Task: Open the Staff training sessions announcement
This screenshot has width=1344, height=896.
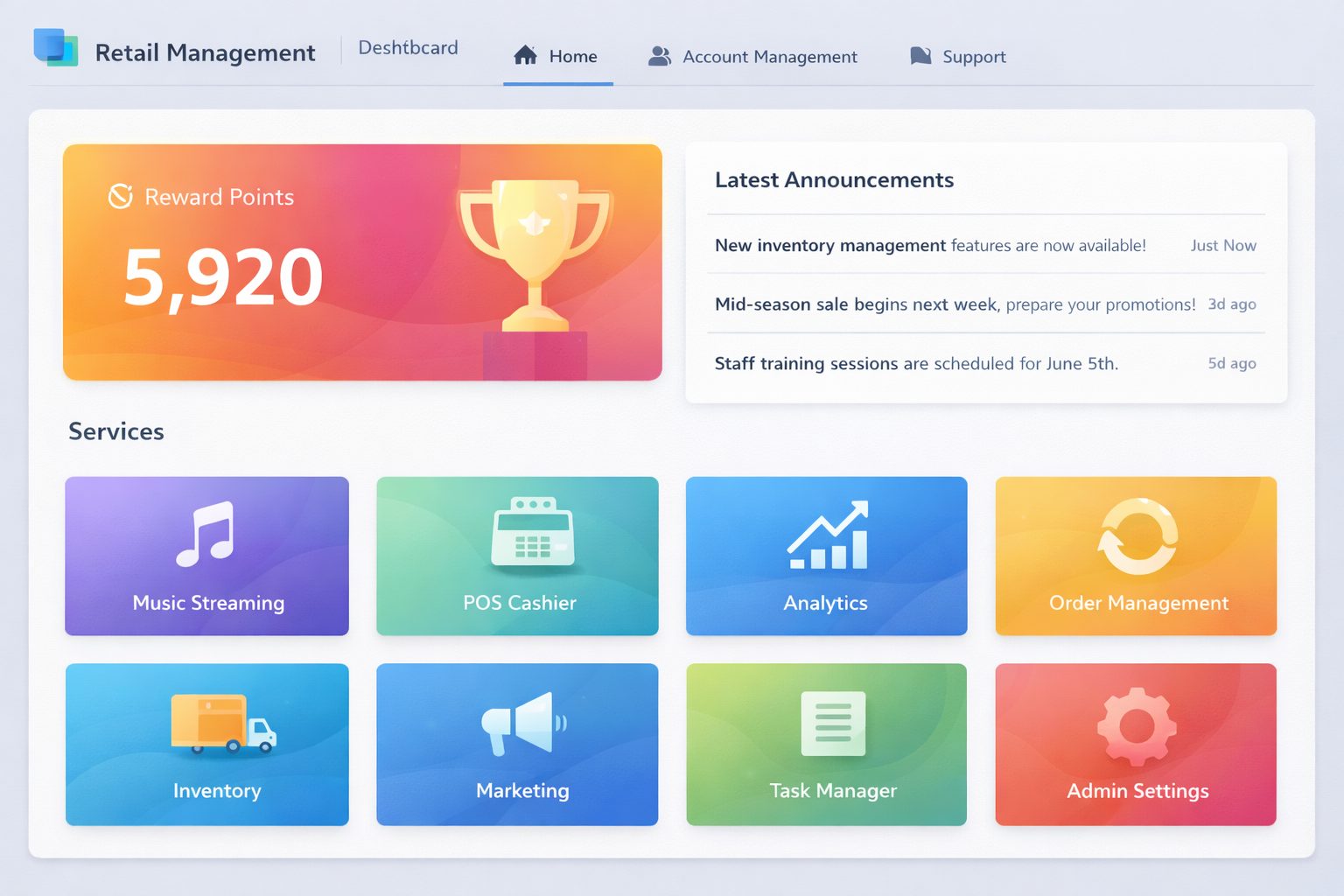Action: [915, 364]
